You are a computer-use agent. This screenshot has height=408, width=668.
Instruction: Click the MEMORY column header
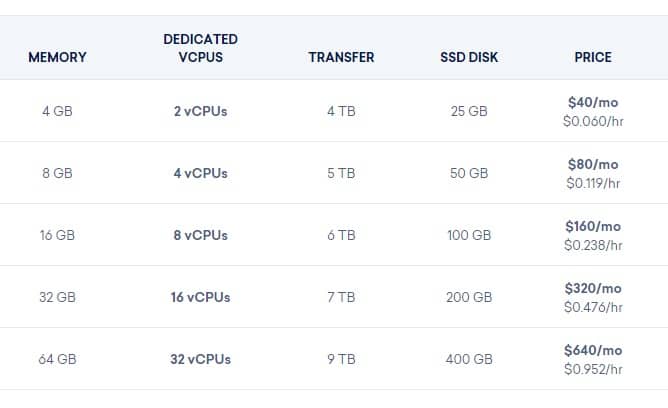click(58, 57)
